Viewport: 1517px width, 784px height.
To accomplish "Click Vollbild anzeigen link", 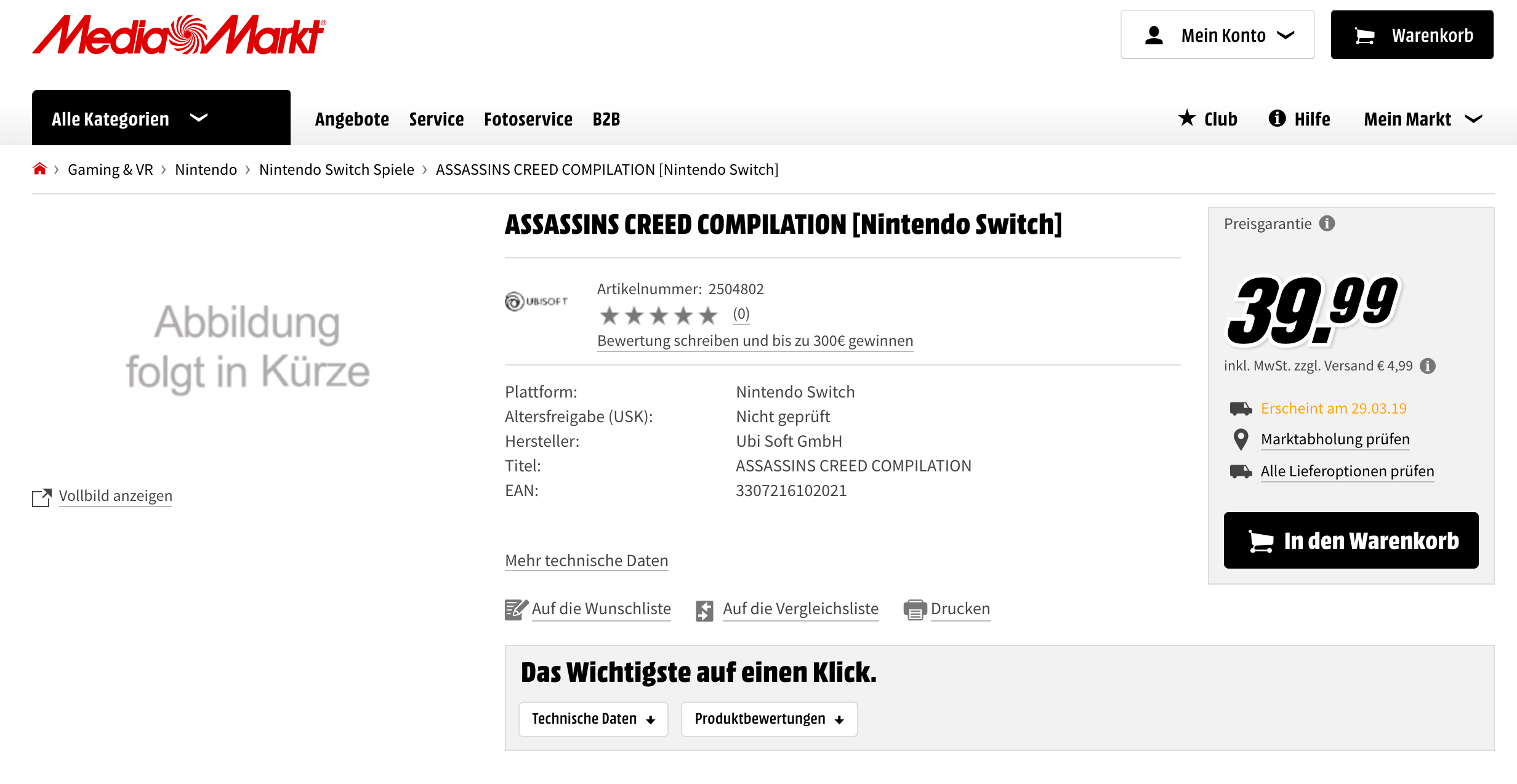I will pyautogui.click(x=116, y=496).
